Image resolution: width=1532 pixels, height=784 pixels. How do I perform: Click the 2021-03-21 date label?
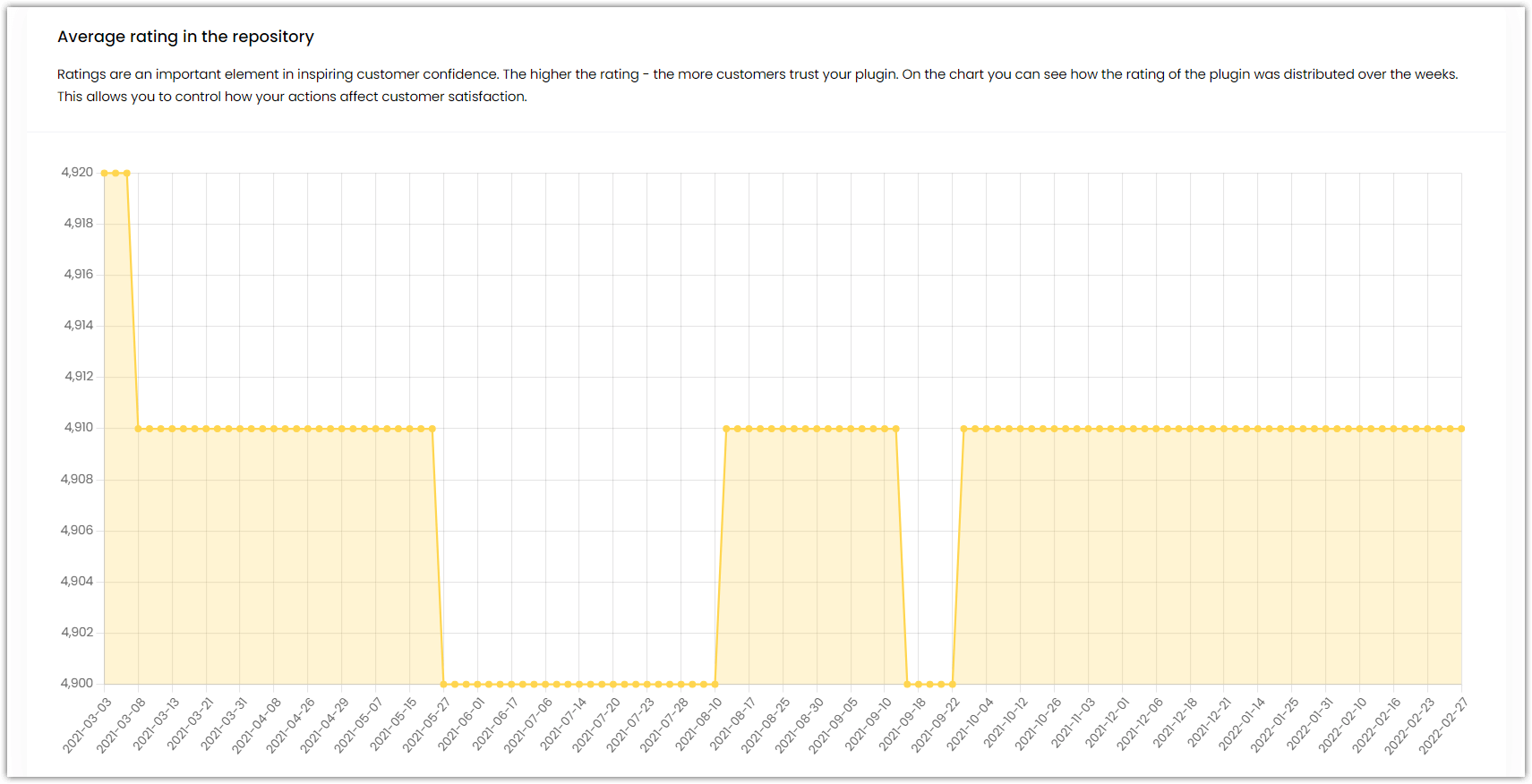tap(190, 726)
